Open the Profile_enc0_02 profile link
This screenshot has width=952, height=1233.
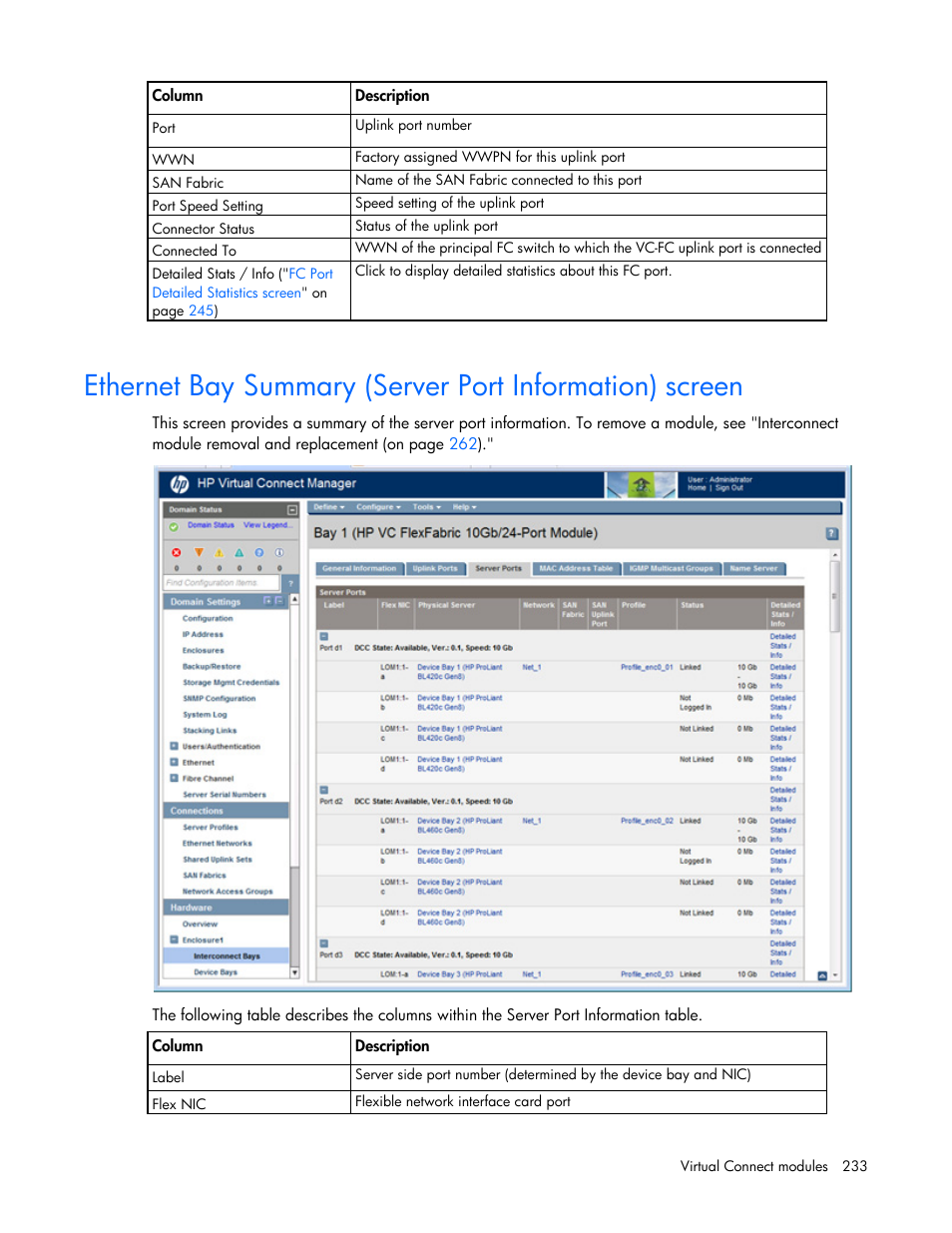(647, 821)
